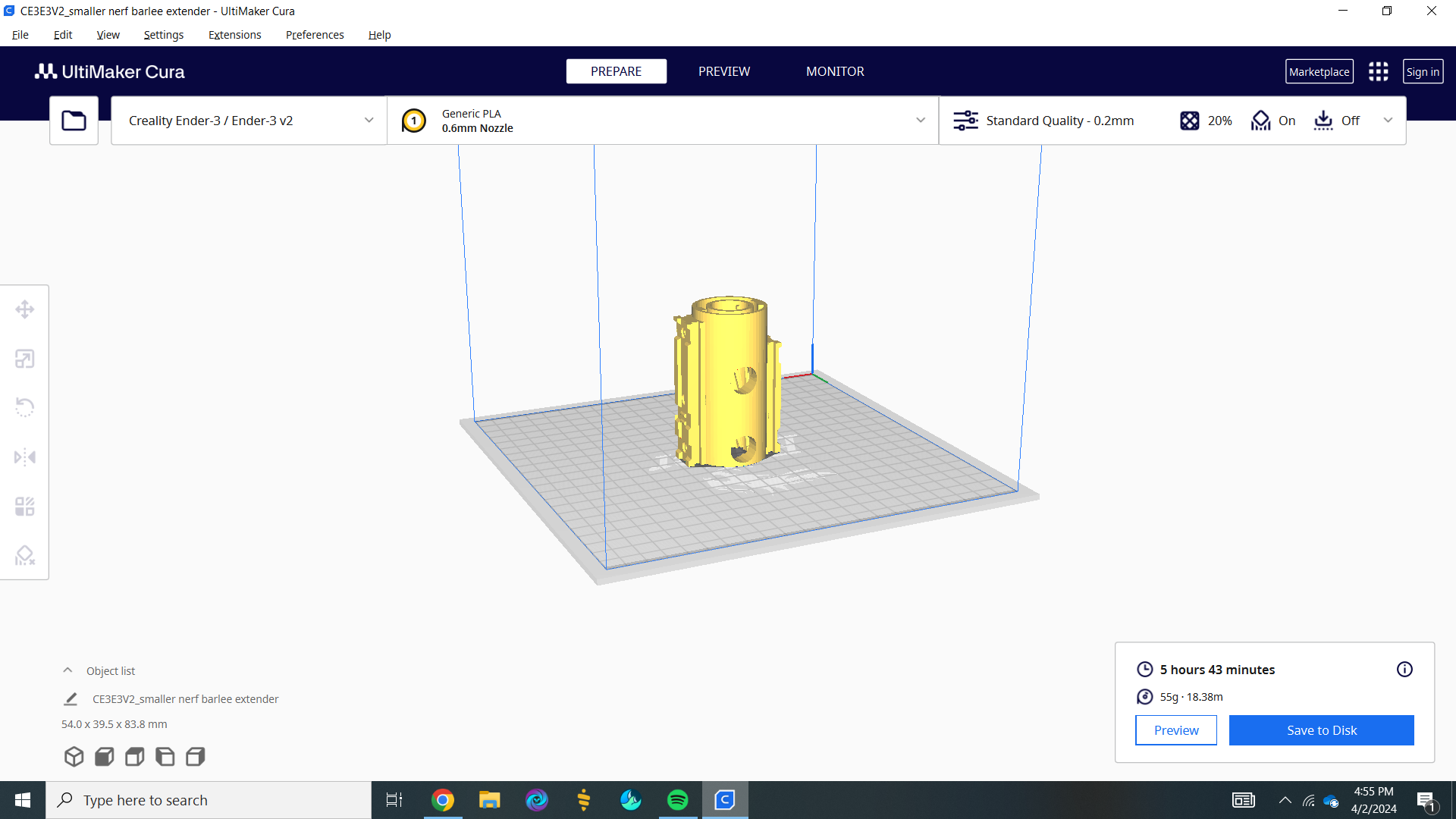Select the Scale tool in sidebar
1456x819 pixels.
[25, 359]
